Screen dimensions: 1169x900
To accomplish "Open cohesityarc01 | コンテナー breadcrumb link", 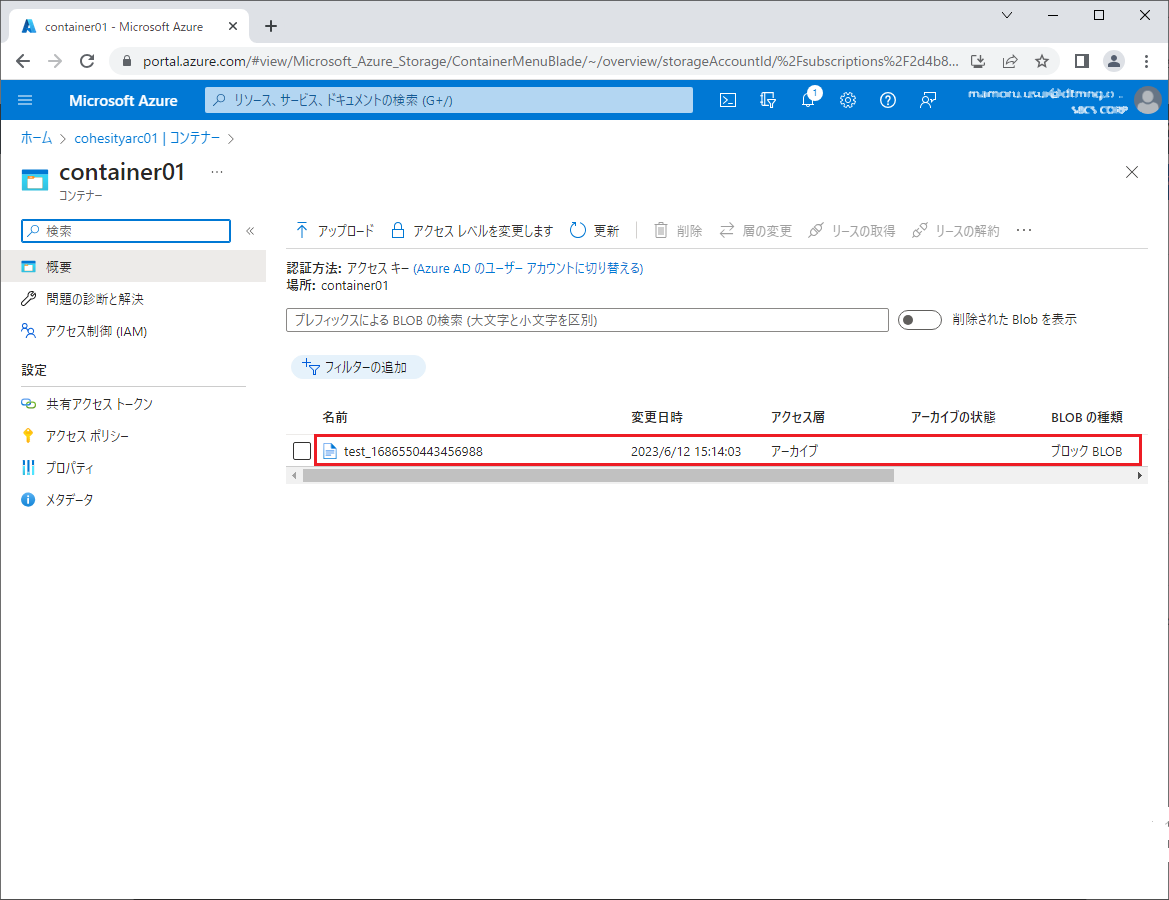I will click(147, 138).
